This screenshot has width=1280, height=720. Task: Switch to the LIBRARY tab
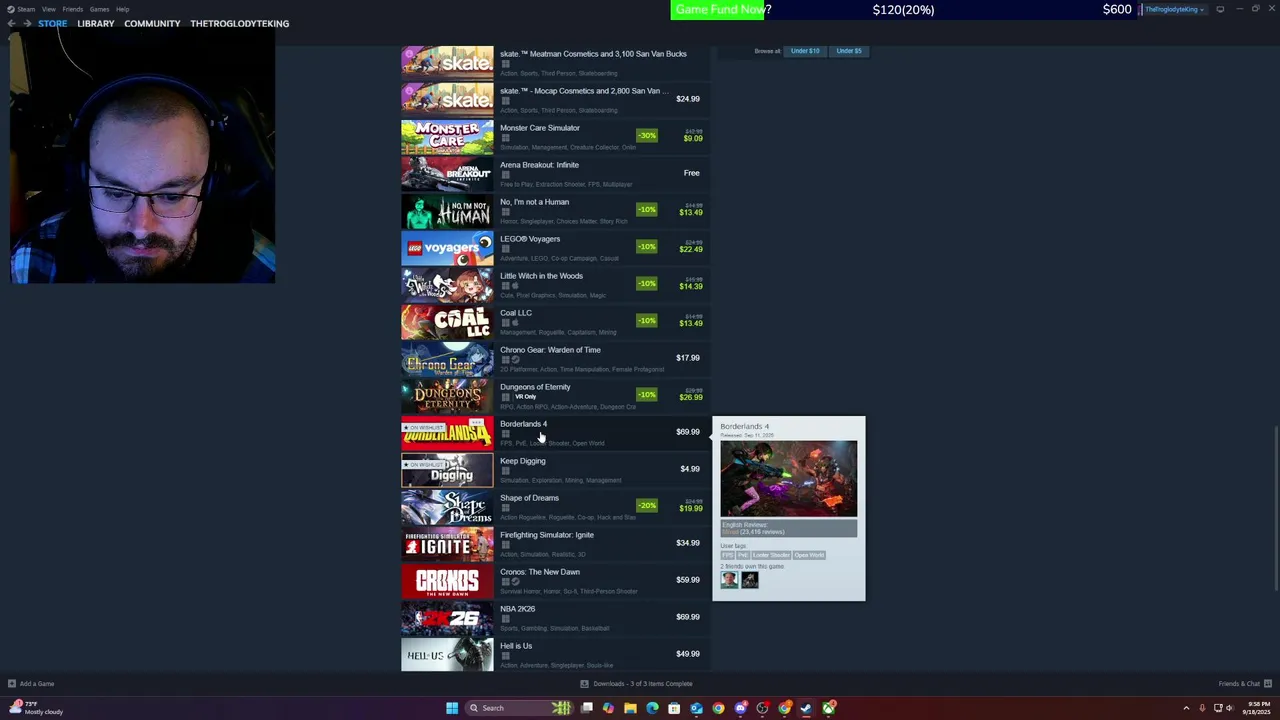point(96,23)
